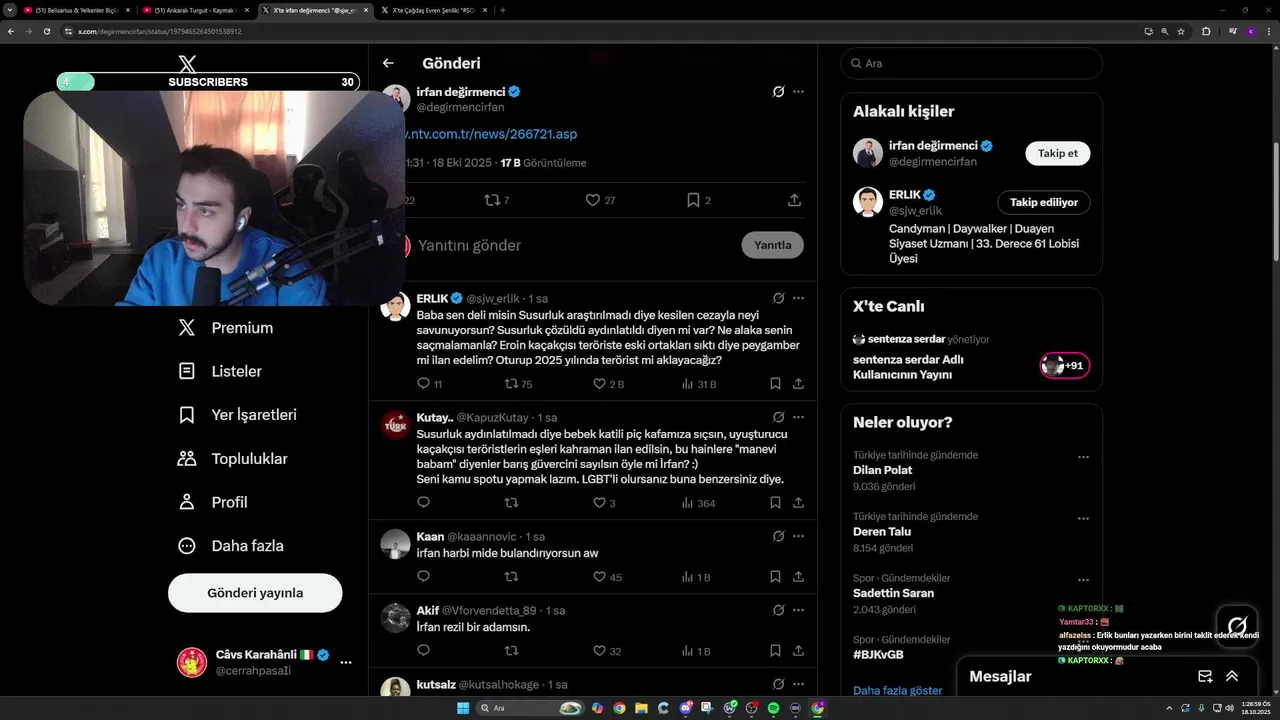Open more options on kutsalz's reply
Image resolution: width=1280 pixels, height=720 pixels.
pyautogui.click(x=798, y=684)
